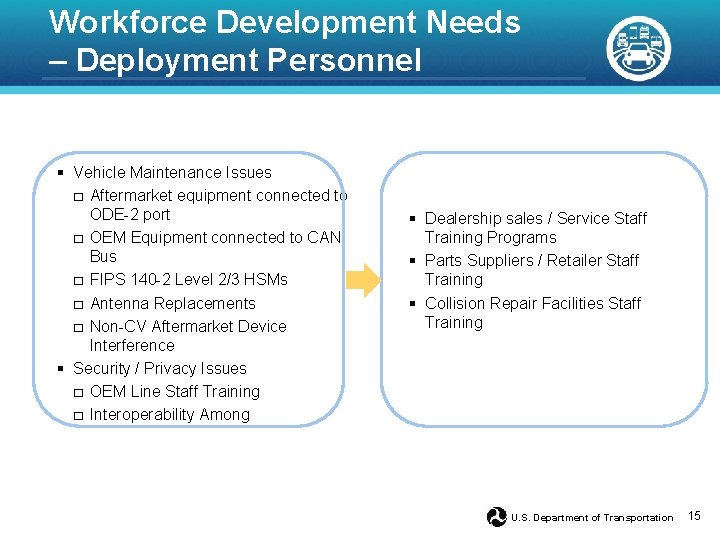Click 'Collision Repair Facilities Staff Training'

coord(533,313)
